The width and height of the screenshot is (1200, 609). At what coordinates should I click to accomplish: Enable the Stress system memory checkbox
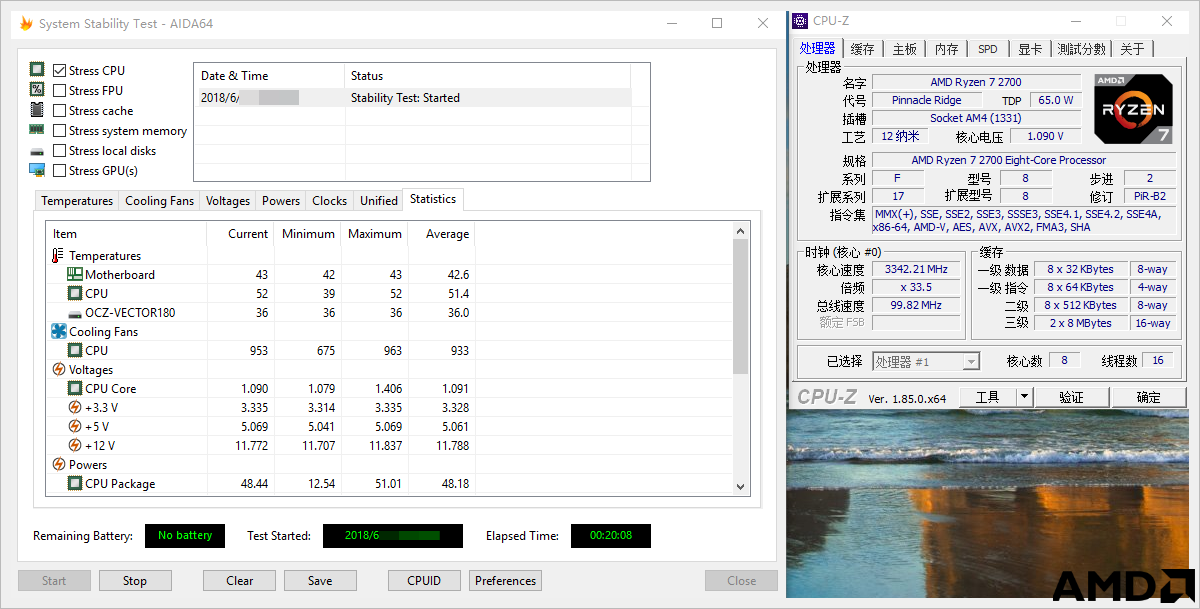pos(60,130)
